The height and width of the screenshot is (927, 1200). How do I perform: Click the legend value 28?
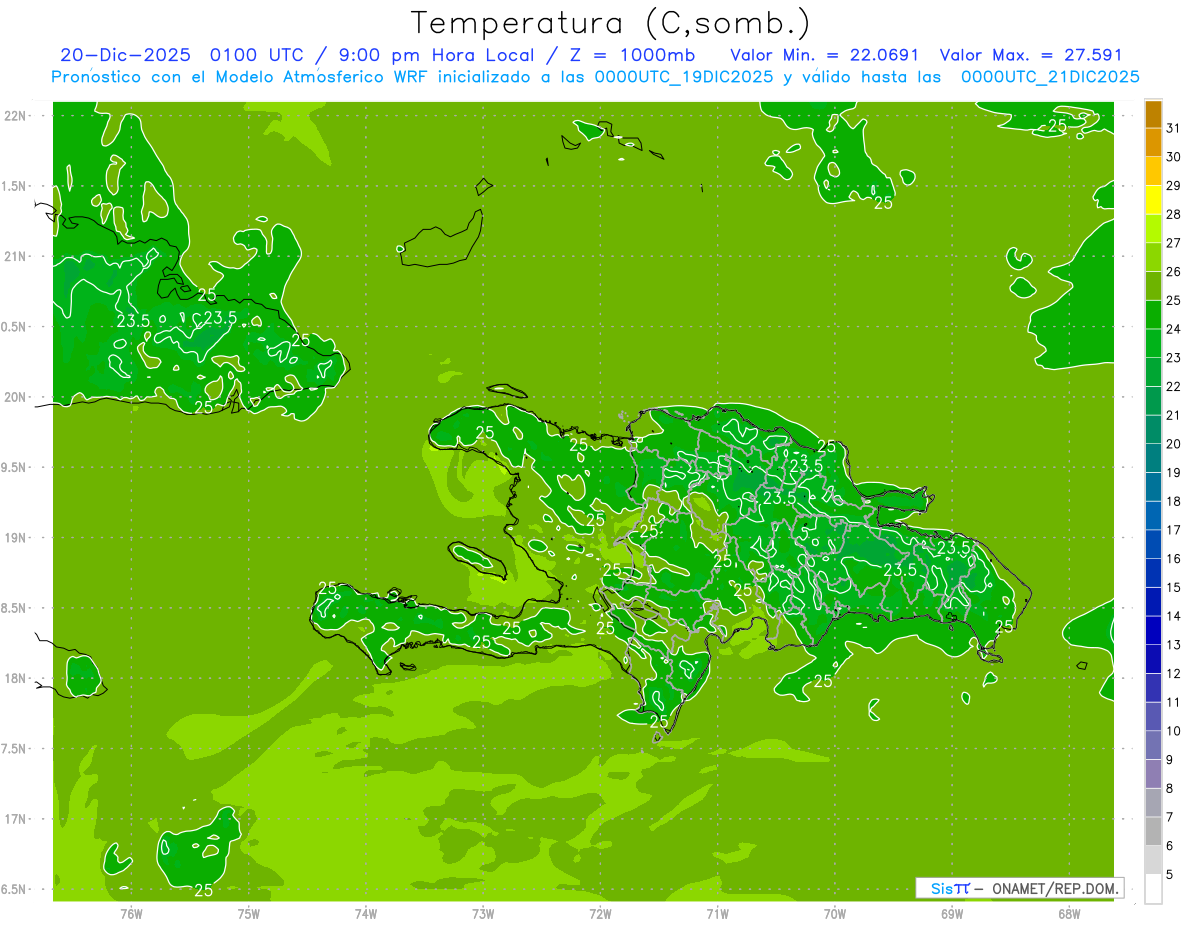click(x=1174, y=214)
